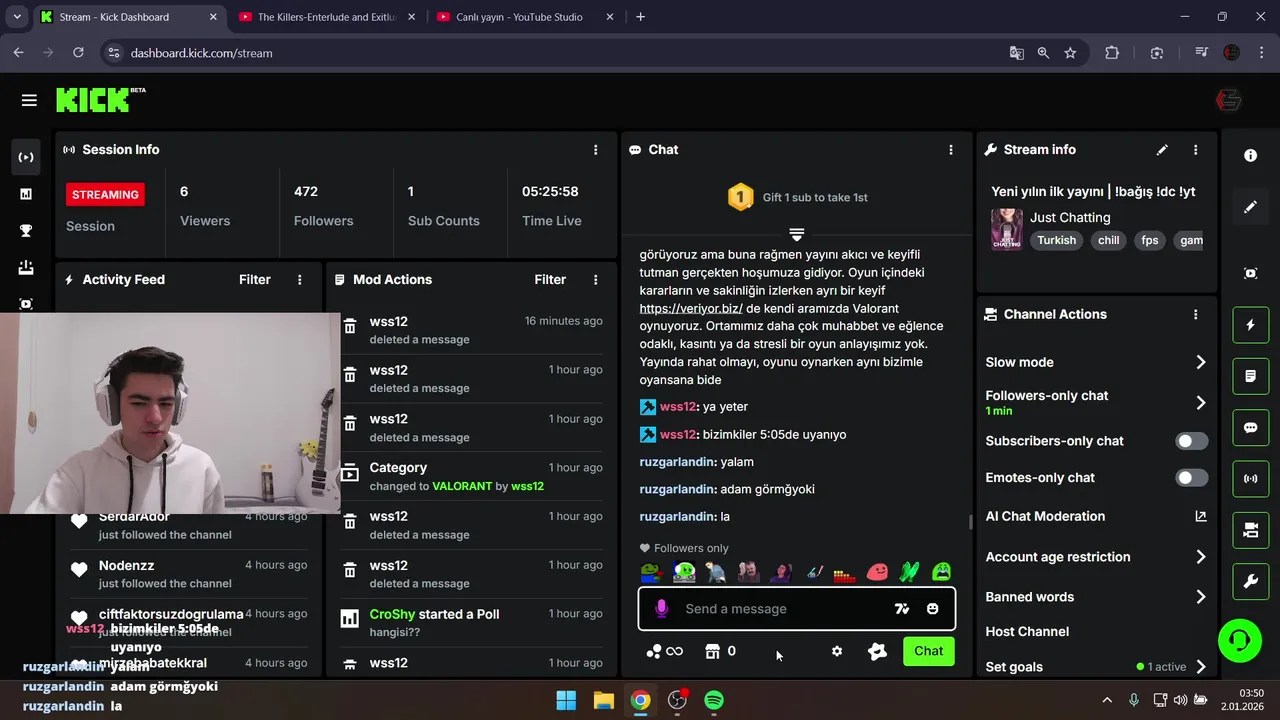Switch to Canlı yayın YouTube Studio tab
The image size is (1280, 720).
pyautogui.click(x=524, y=17)
